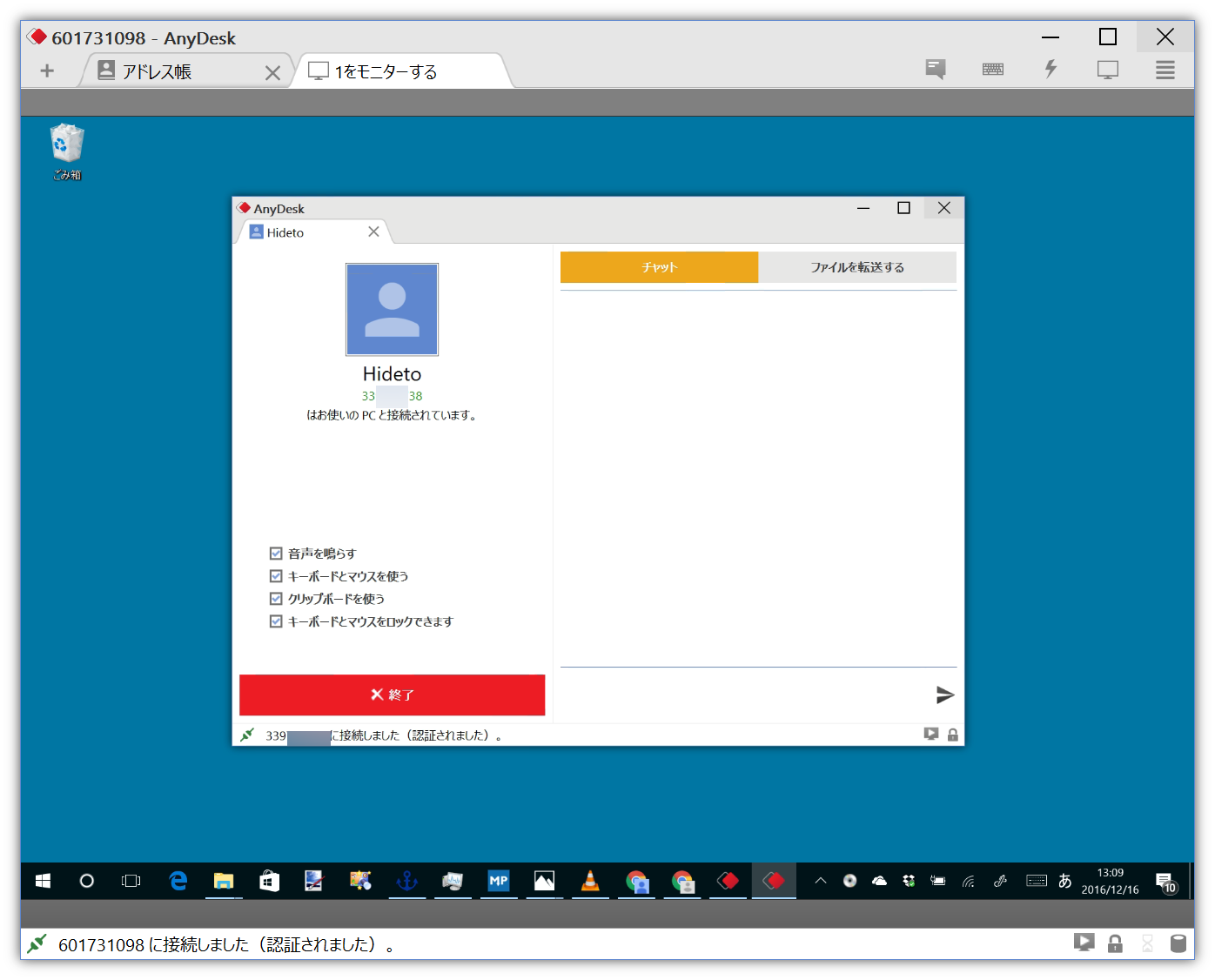Click the に接続しました status text in the inner window
Viewport: 1215px width, 980px height.
[x=416, y=735]
